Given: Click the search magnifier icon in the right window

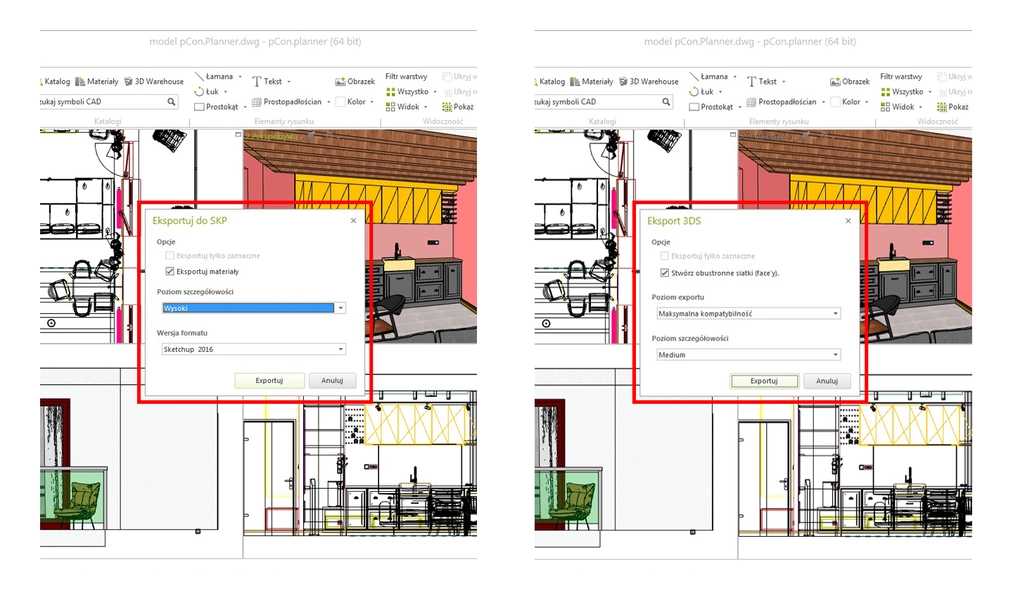Looking at the screenshot, I should tap(666, 102).
